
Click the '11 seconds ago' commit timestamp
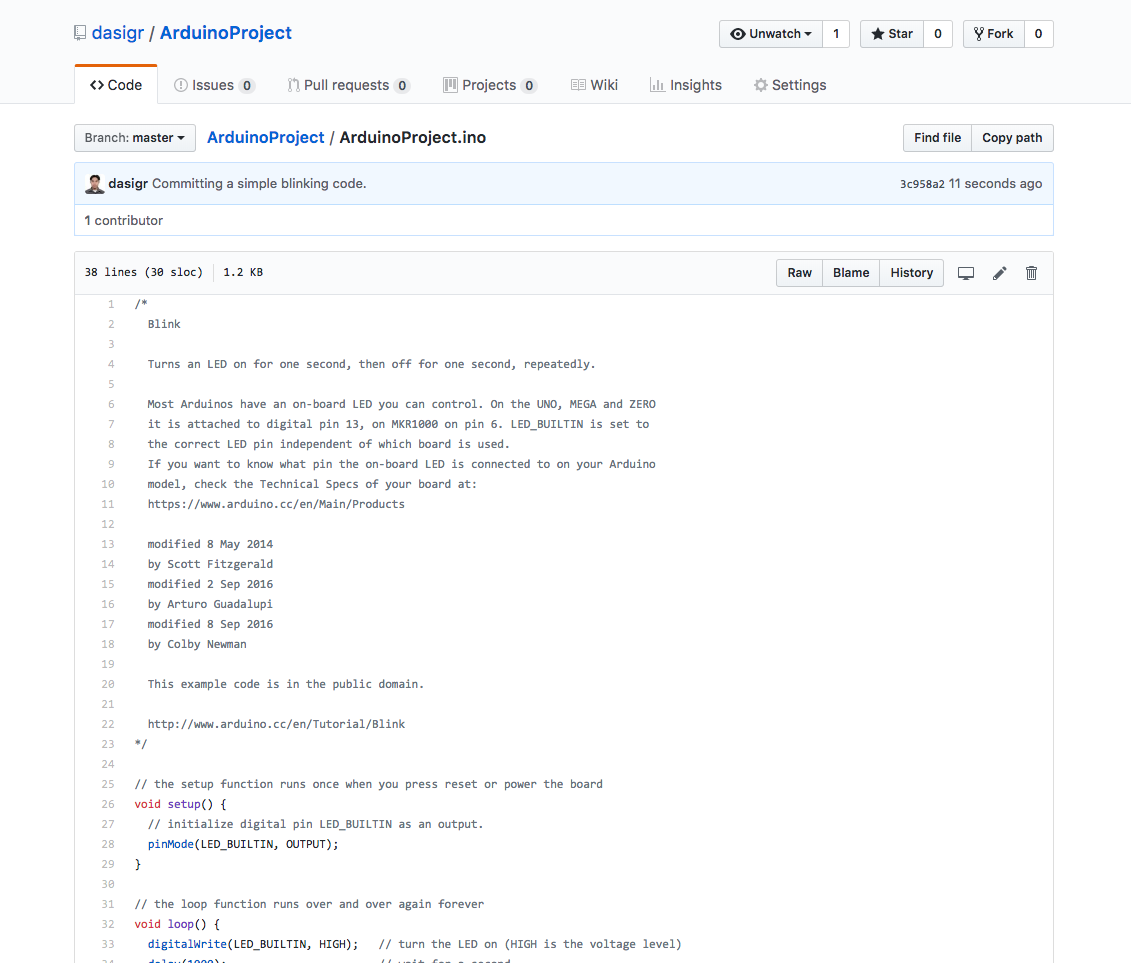click(x=995, y=184)
